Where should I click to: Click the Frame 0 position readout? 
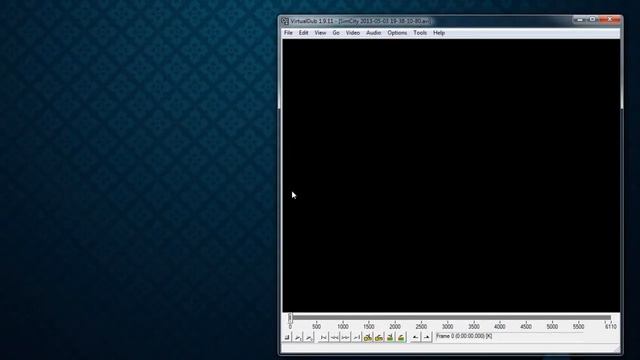[x=464, y=336]
